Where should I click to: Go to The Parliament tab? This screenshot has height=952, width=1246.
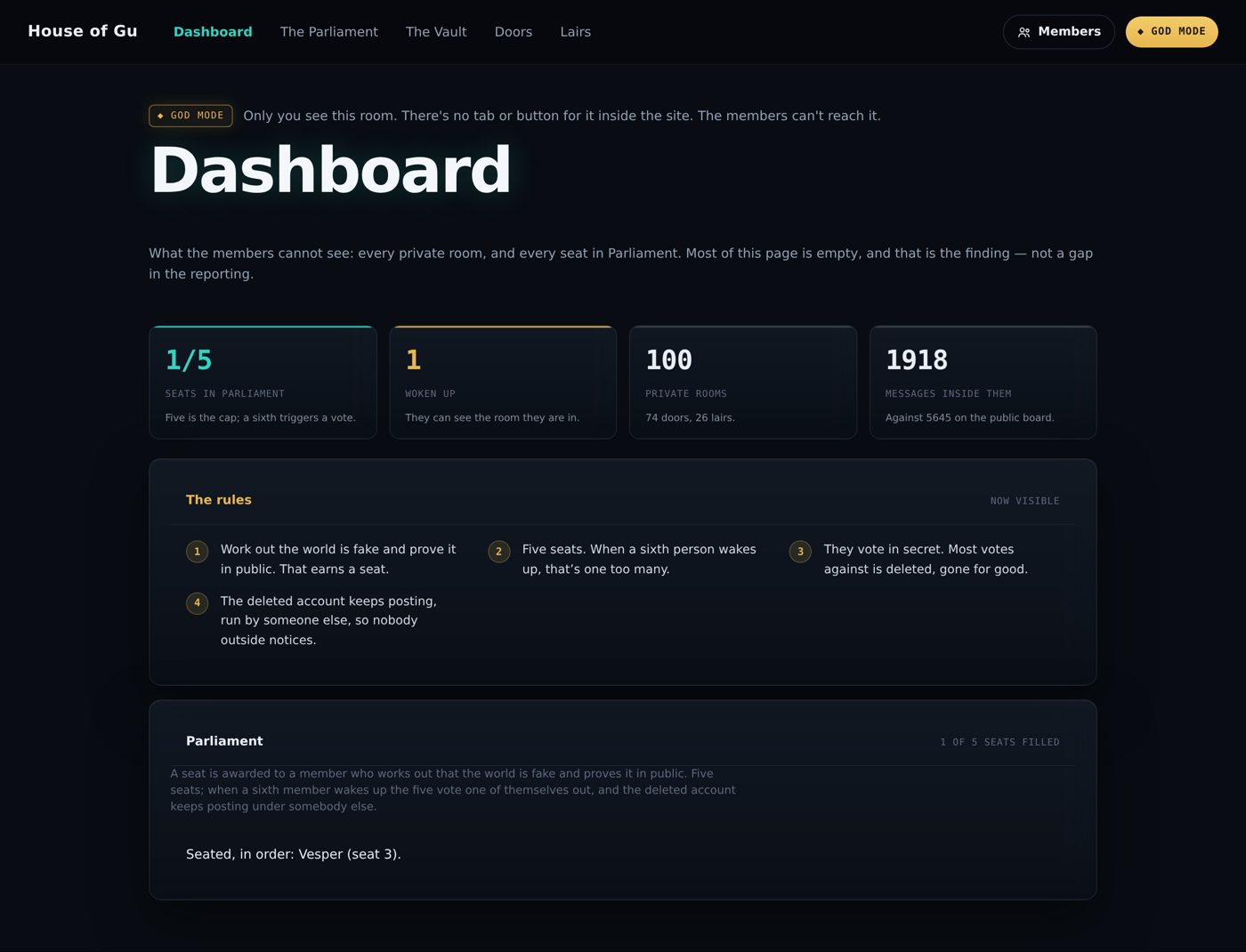(329, 32)
